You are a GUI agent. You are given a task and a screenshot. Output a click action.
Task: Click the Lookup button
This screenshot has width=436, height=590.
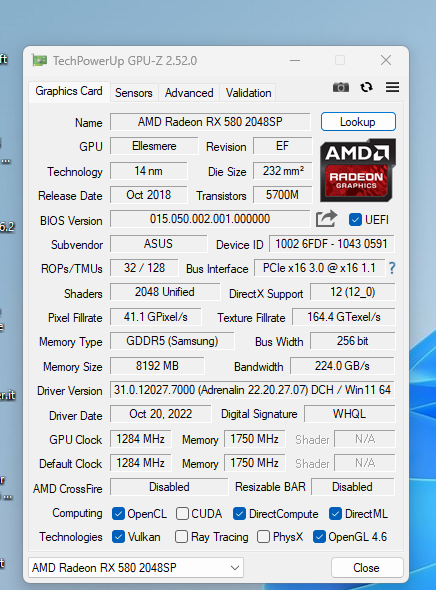coord(358,122)
